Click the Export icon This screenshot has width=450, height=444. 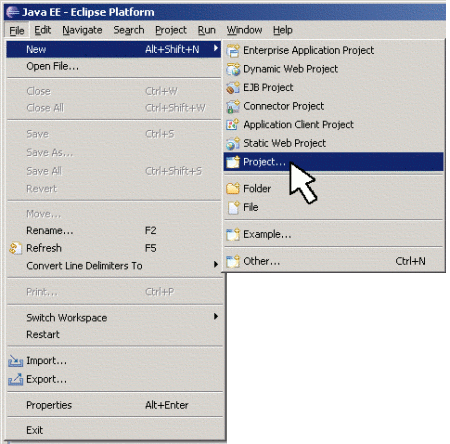point(15,379)
